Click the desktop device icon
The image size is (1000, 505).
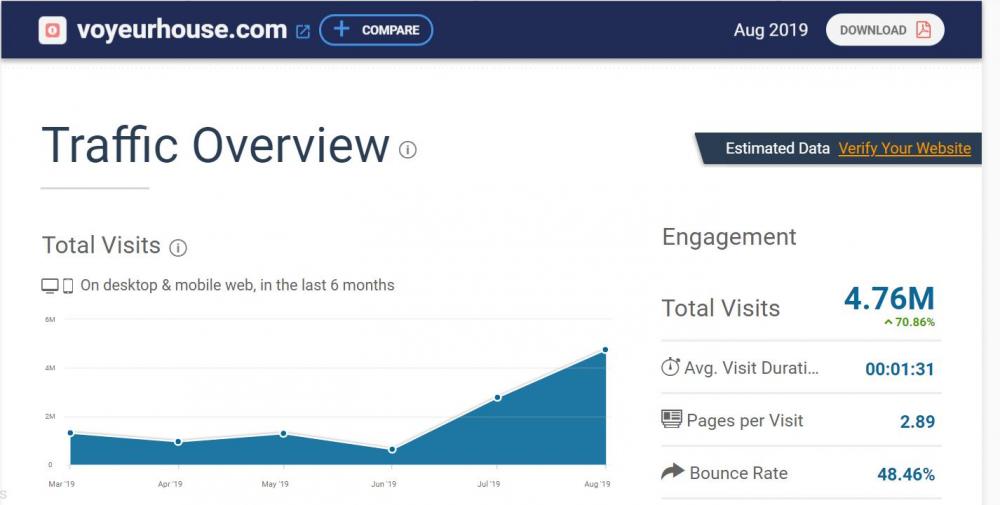pyautogui.click(x=50, y=286)
